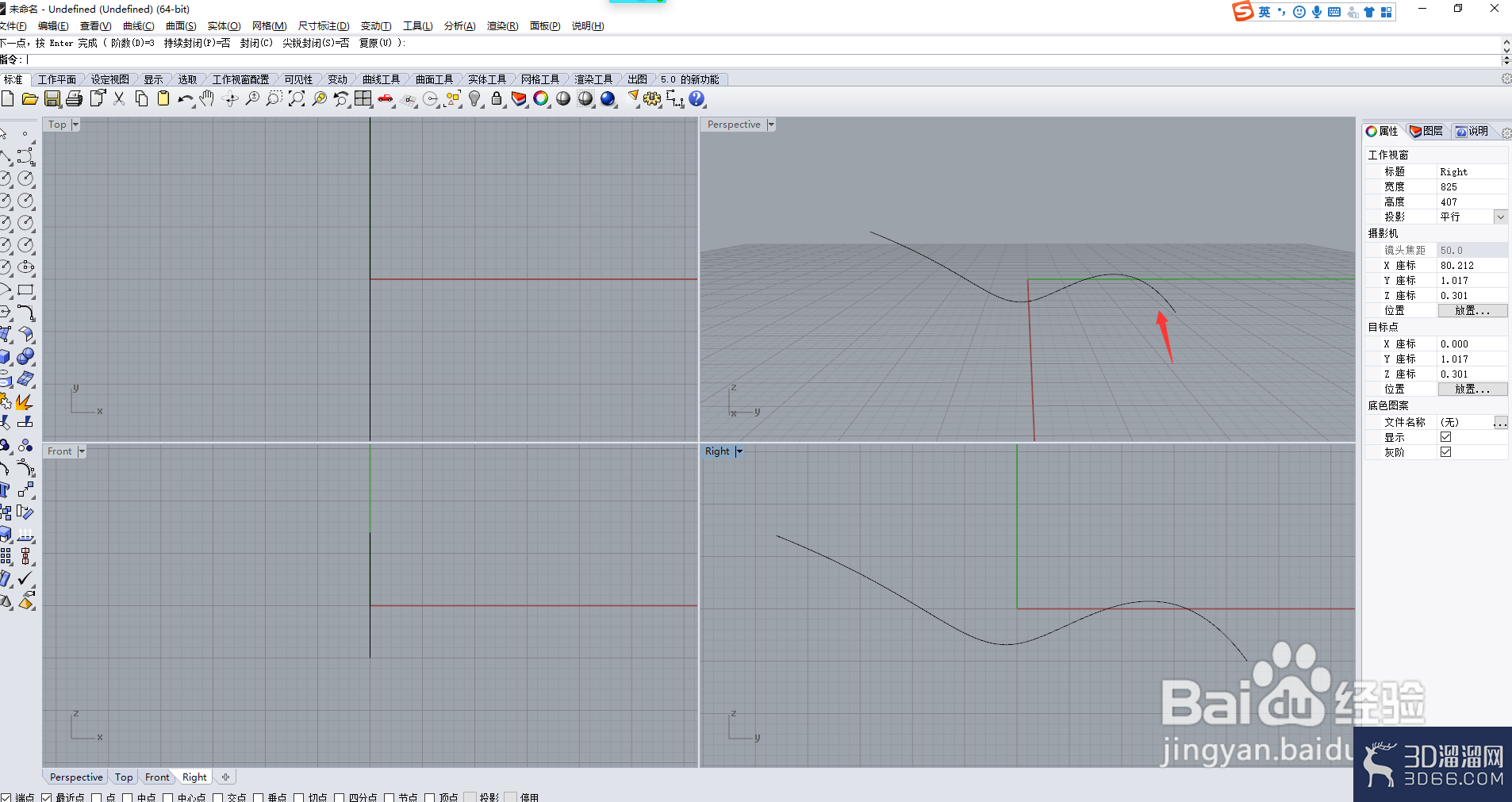Activate the Pan hand tool
The image size is (1512, 802).
click(x=208, y=98)
